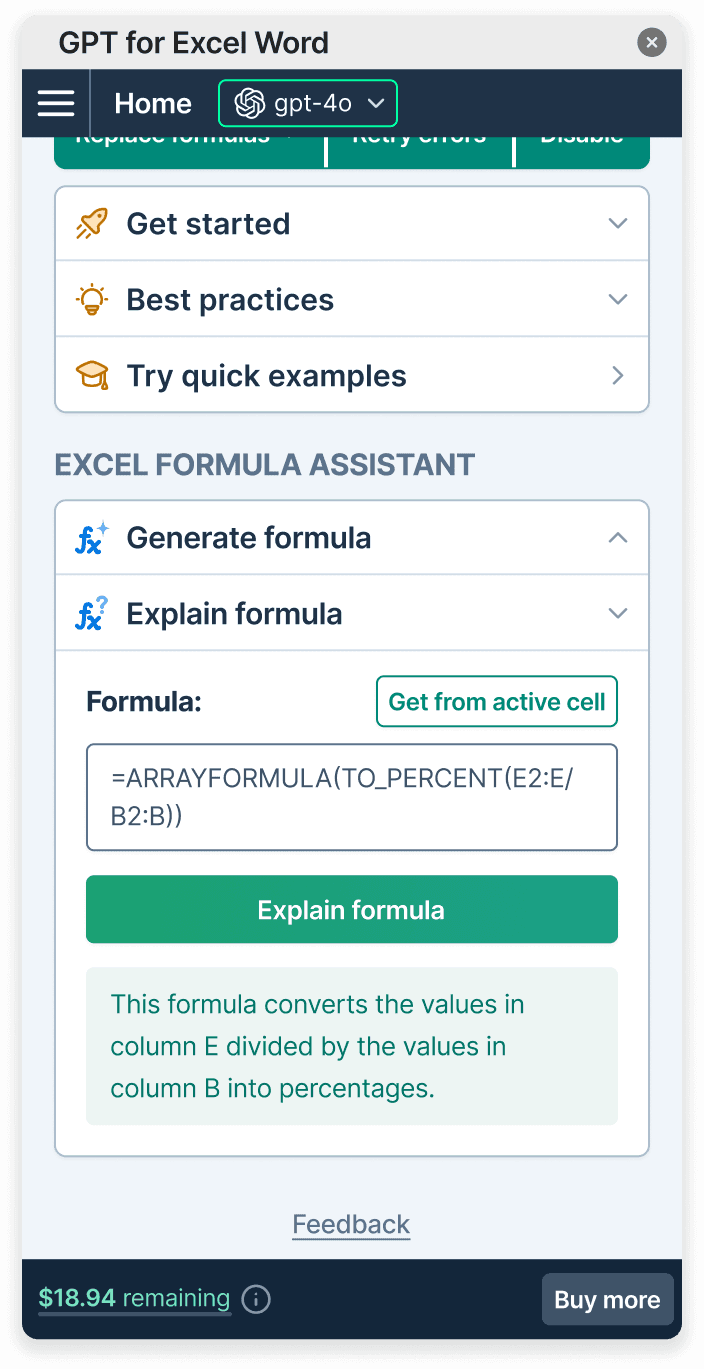Open Try quick examples right arrow
This screenshot has height=1369, width=704.
(618, 376)
